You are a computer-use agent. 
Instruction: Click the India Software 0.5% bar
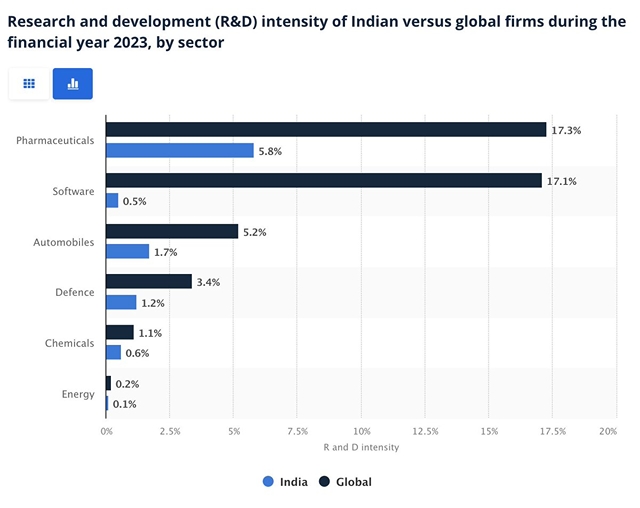click(112, 201)
